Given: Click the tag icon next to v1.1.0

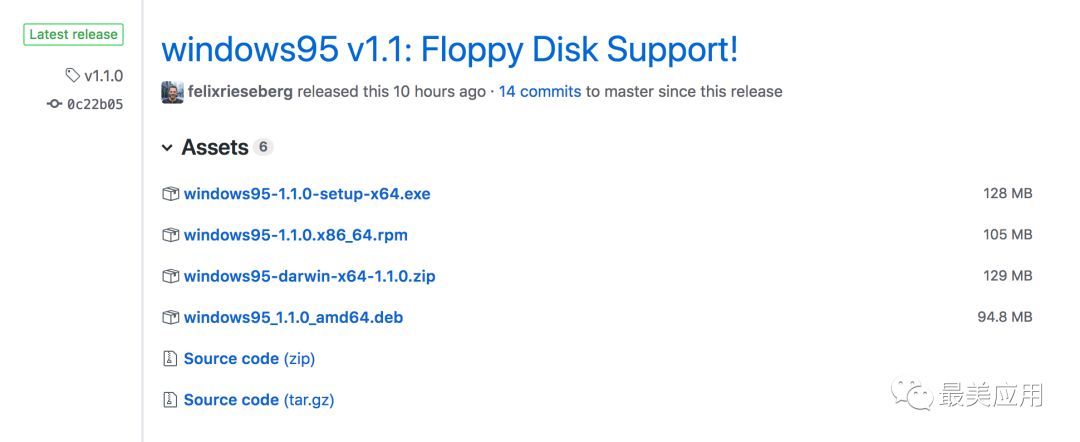Looking at the screenshot, I should click(x=72, y=76).
